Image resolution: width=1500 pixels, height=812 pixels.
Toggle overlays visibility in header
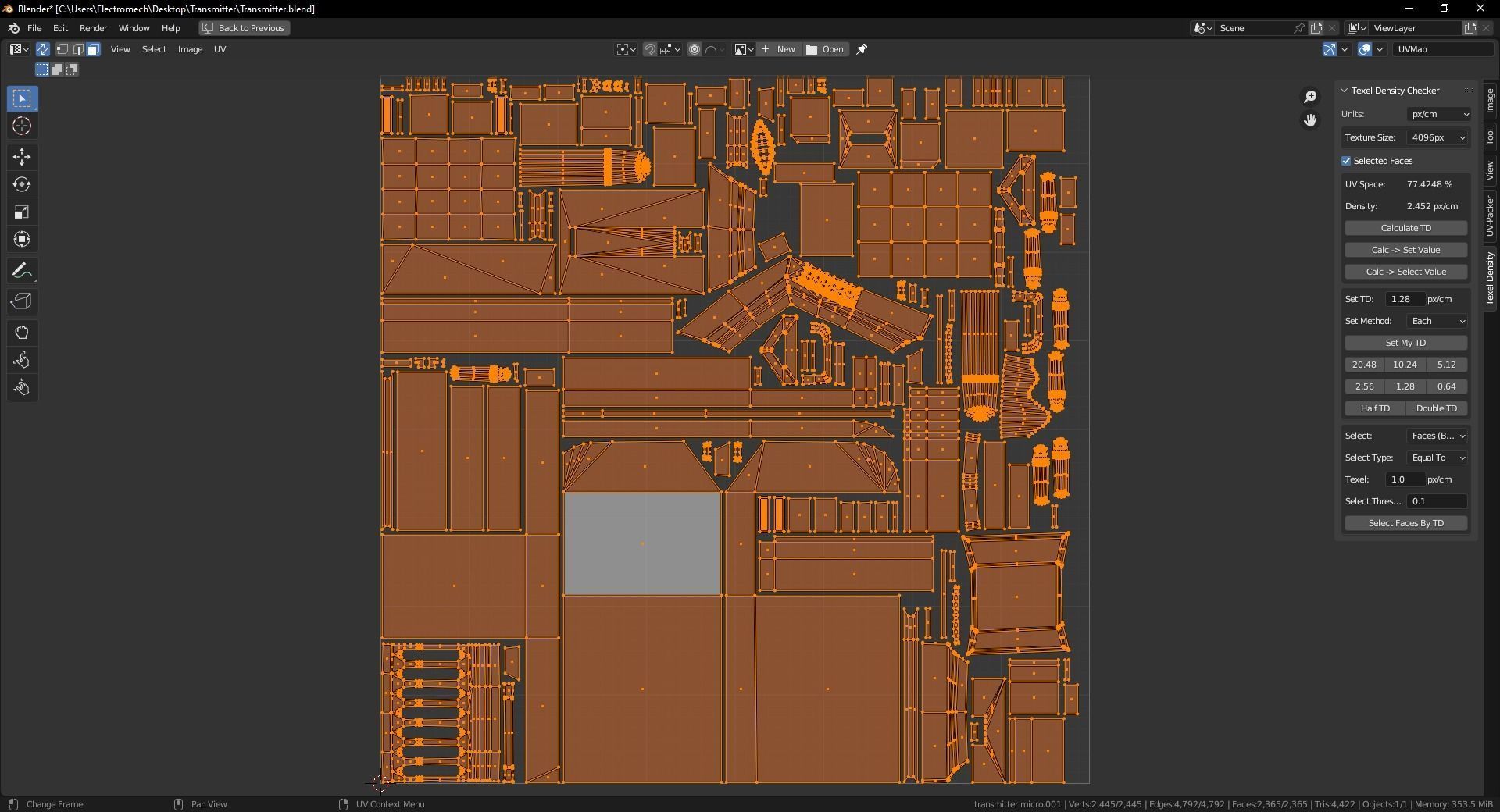pyautogui.click(x=1365, y=49)
